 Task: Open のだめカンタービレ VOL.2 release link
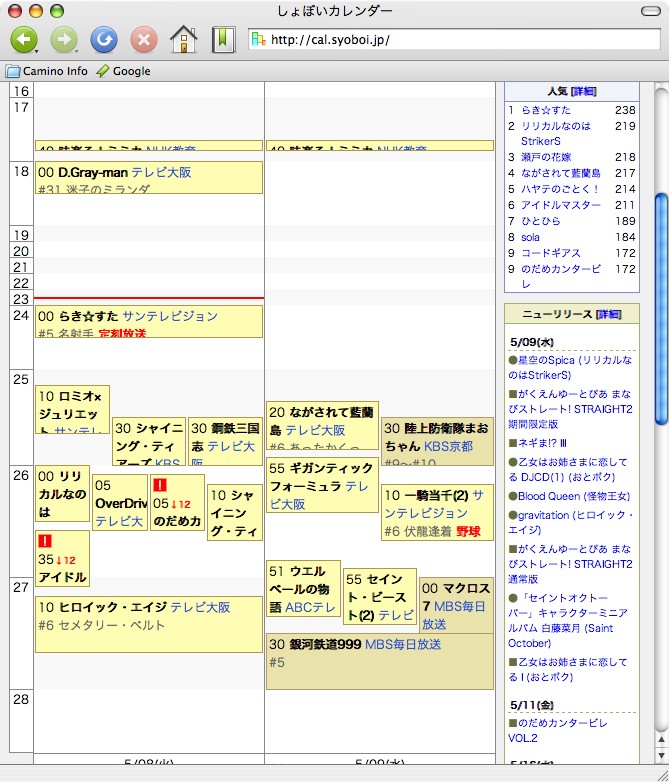tap(558, 730)
